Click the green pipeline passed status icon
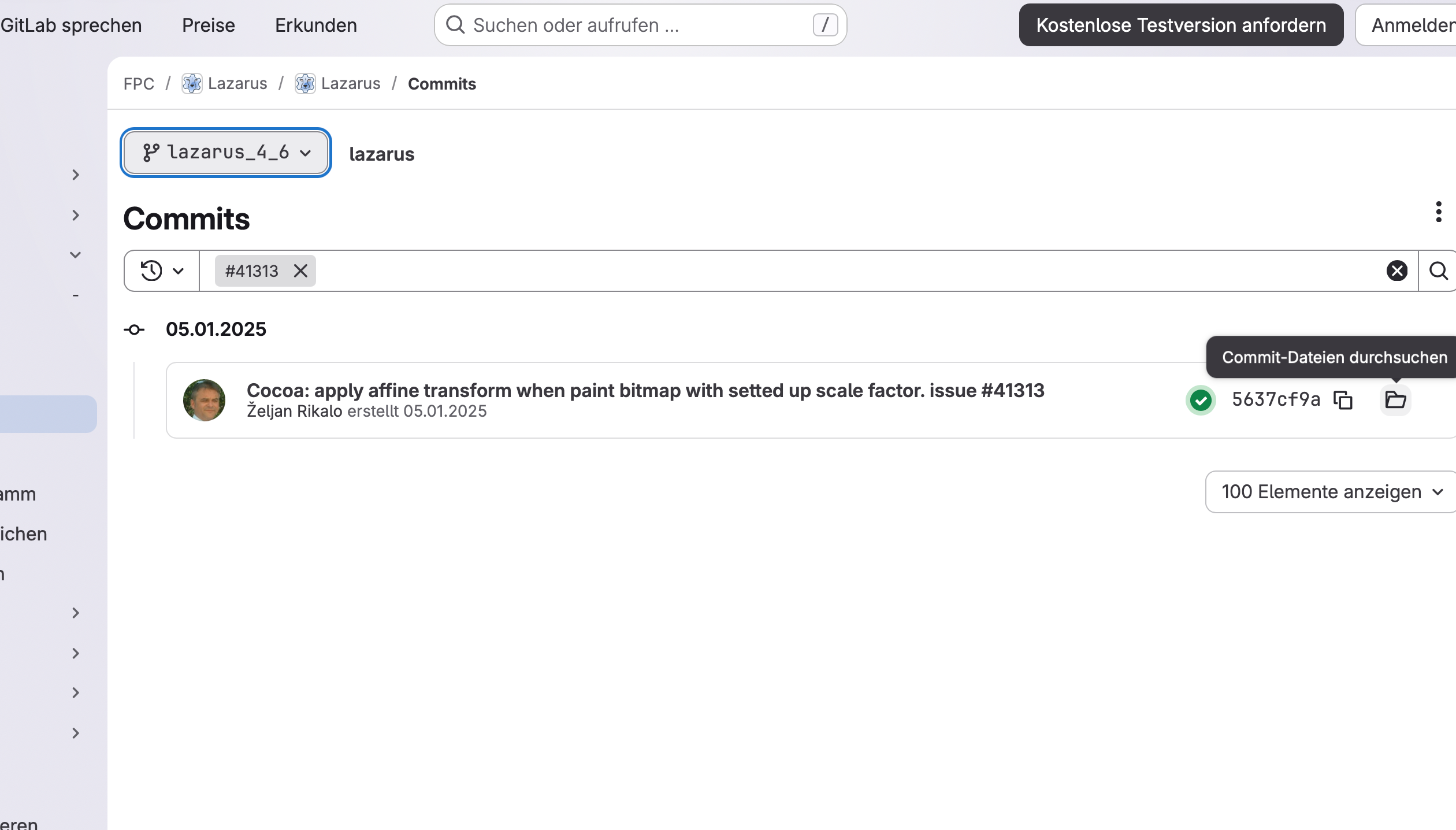This screenshot has height=830, width=1456. [1201, 400]
